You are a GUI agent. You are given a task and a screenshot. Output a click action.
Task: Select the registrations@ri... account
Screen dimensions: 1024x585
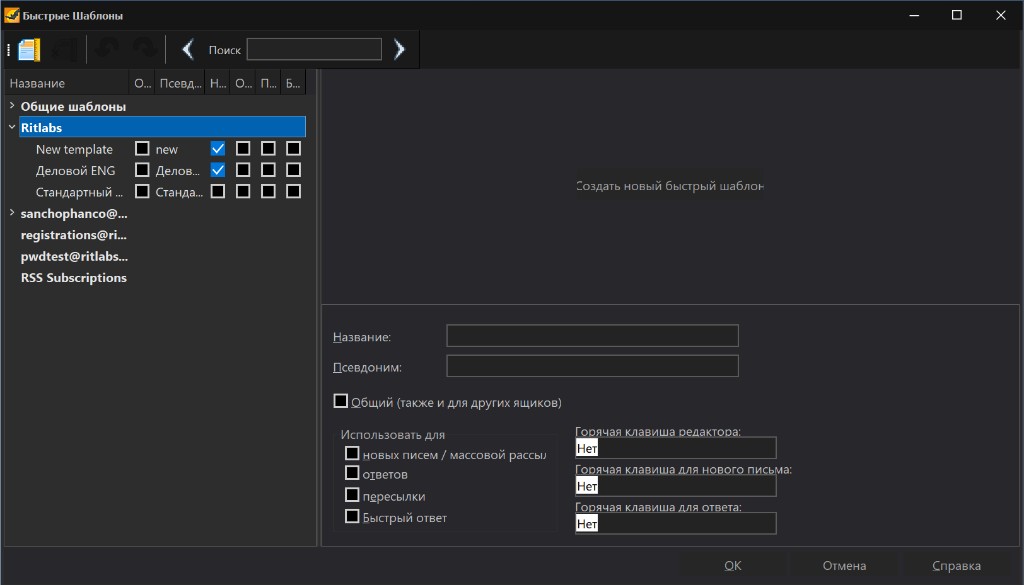coord(74,235)
